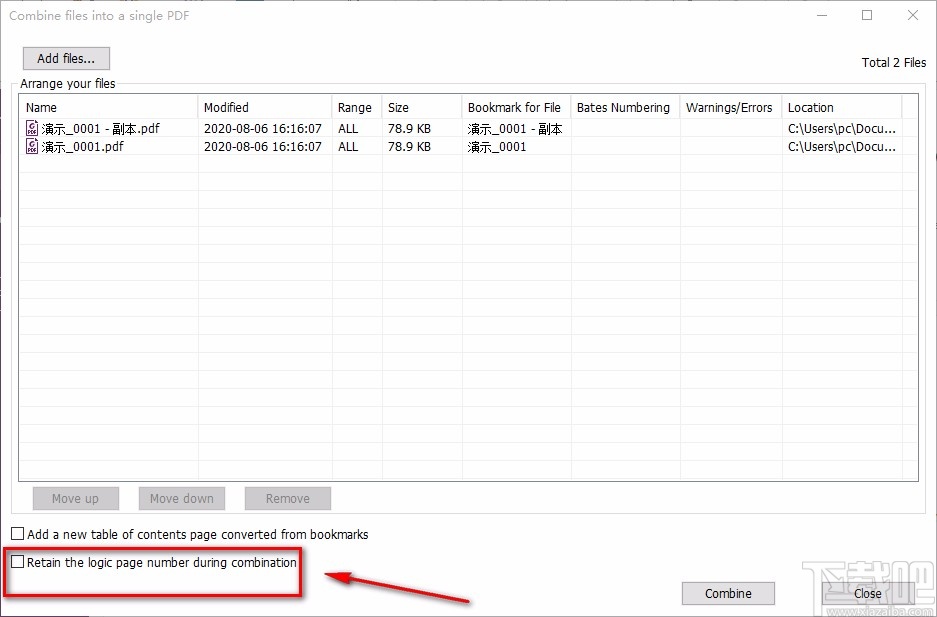The image size is (937, 617).
Task: Enable adding a table of contents from bookmarks
Action: (16, 534)
